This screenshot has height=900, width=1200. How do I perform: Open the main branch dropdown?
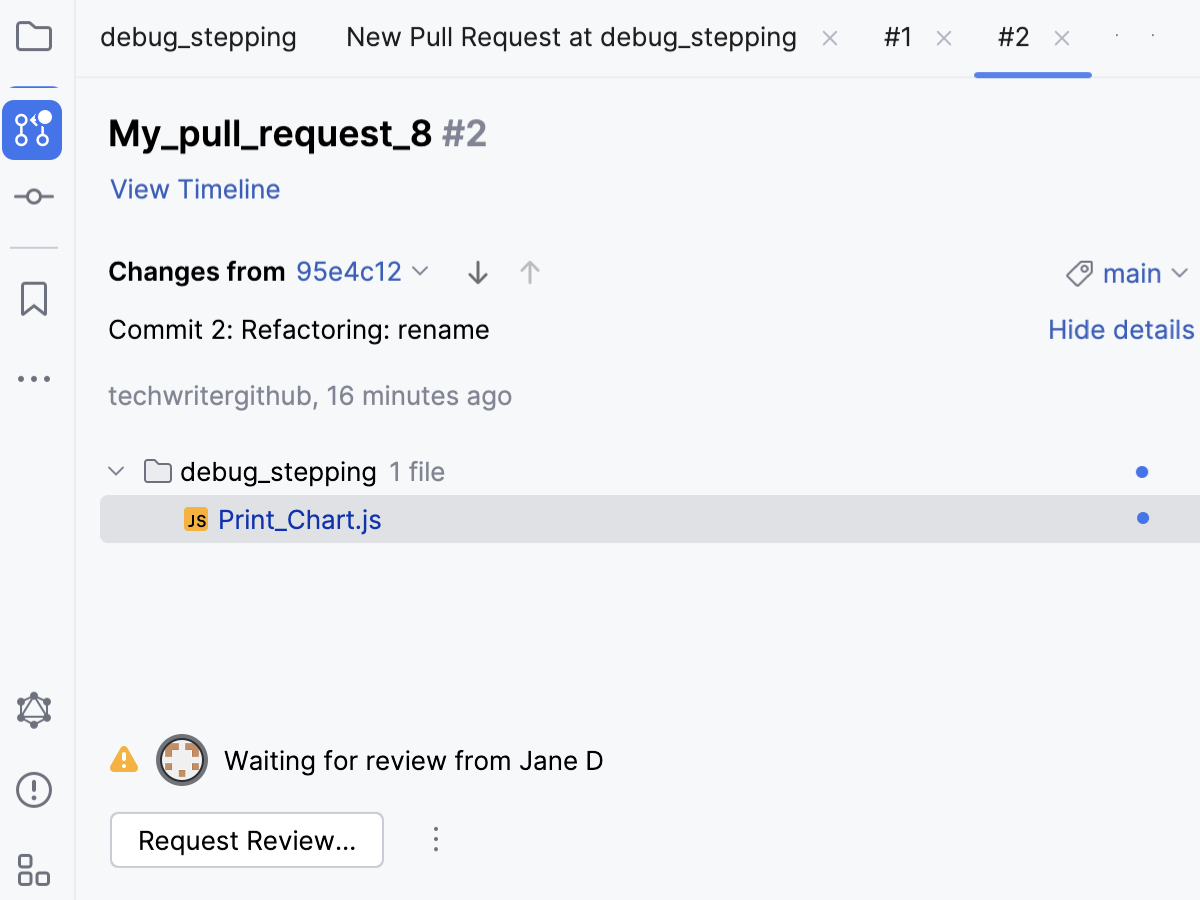click(1130, 274)
